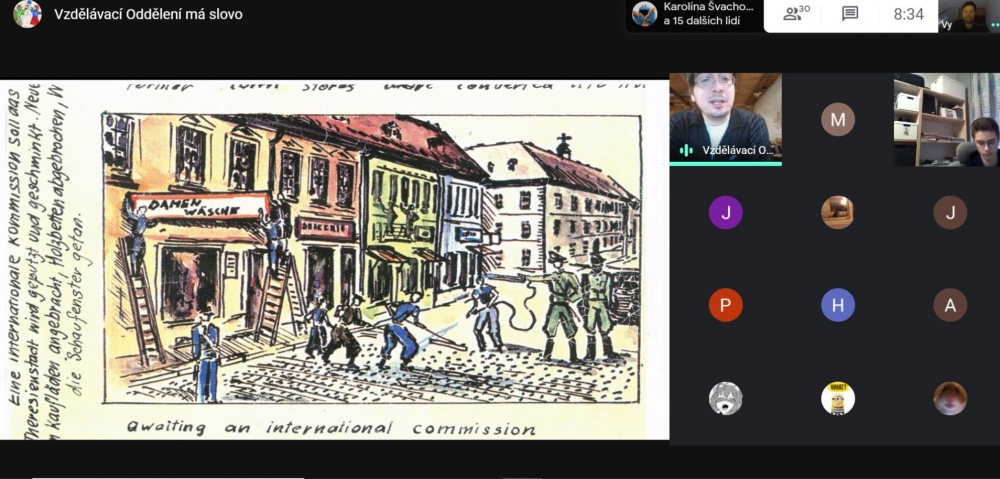The width and height of the screenshot is (1000, 479).
Task: Select the speaking presenter video tile Vzdělávací O...
Action: click(x=725, y=118)
